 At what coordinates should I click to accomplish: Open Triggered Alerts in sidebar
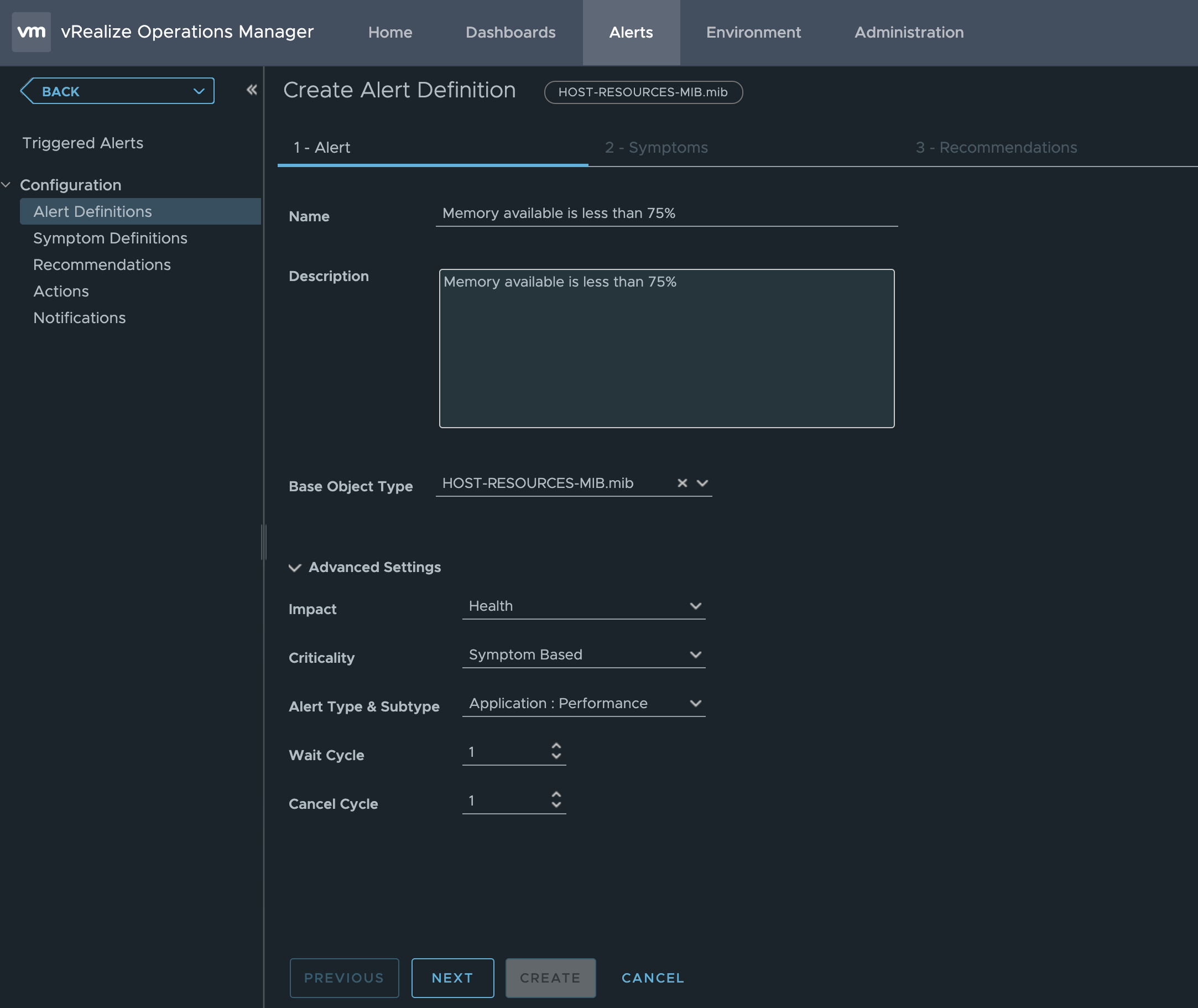point(83,143)
